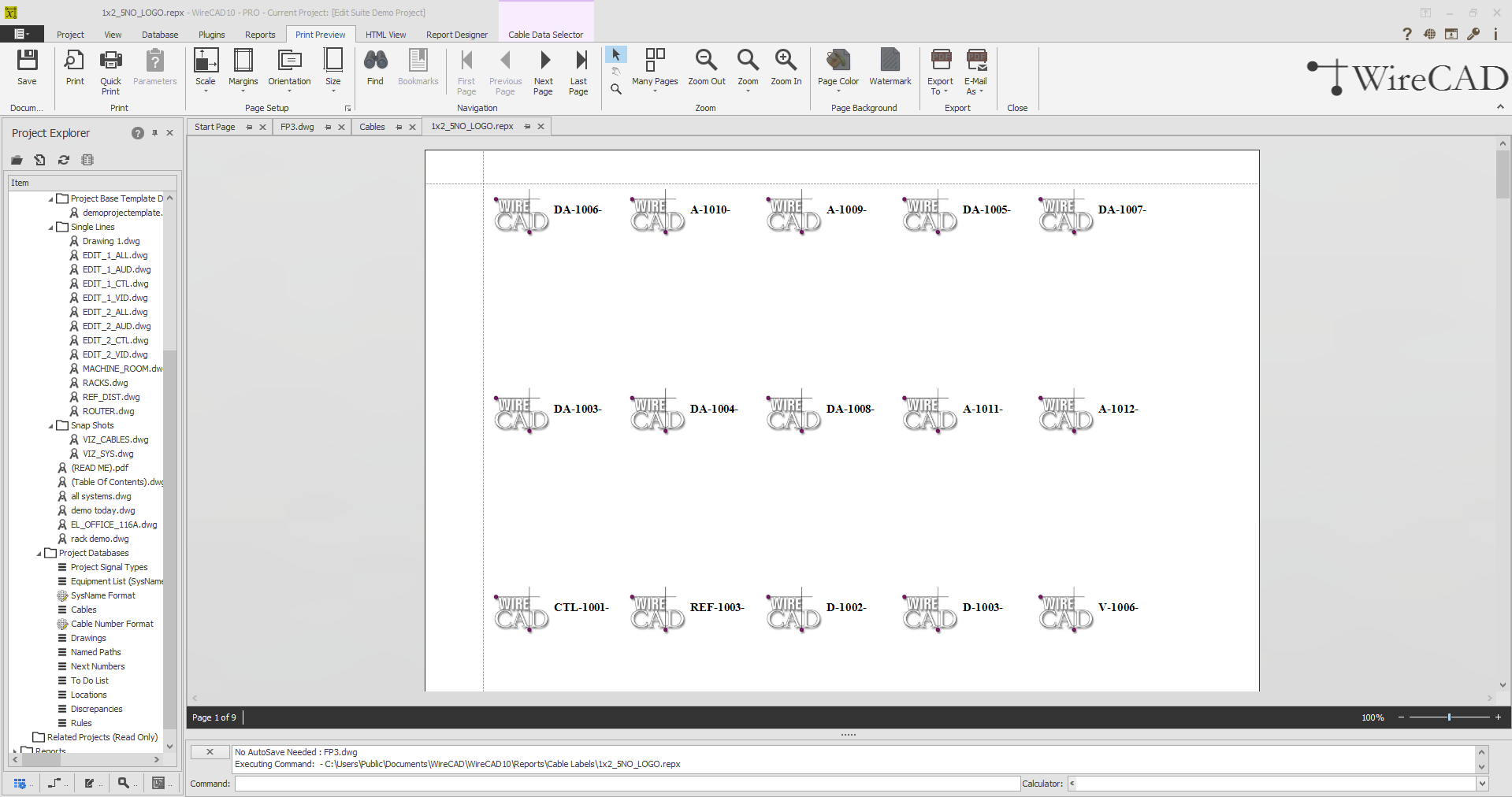Click the zoom plus button in status bar
Screen dimensions: 1512x797
1498,717
